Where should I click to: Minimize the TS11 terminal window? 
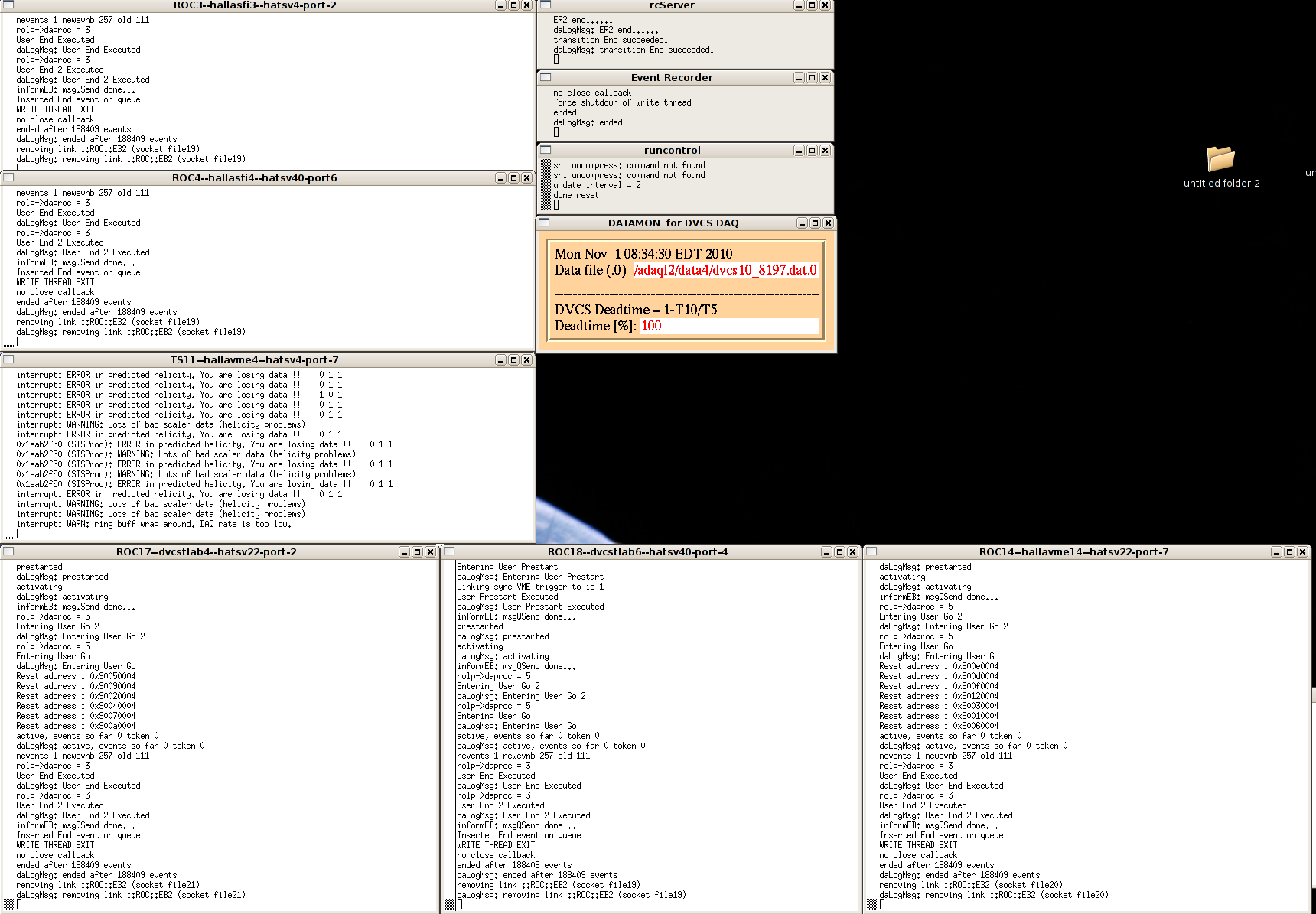pos(501,359)
